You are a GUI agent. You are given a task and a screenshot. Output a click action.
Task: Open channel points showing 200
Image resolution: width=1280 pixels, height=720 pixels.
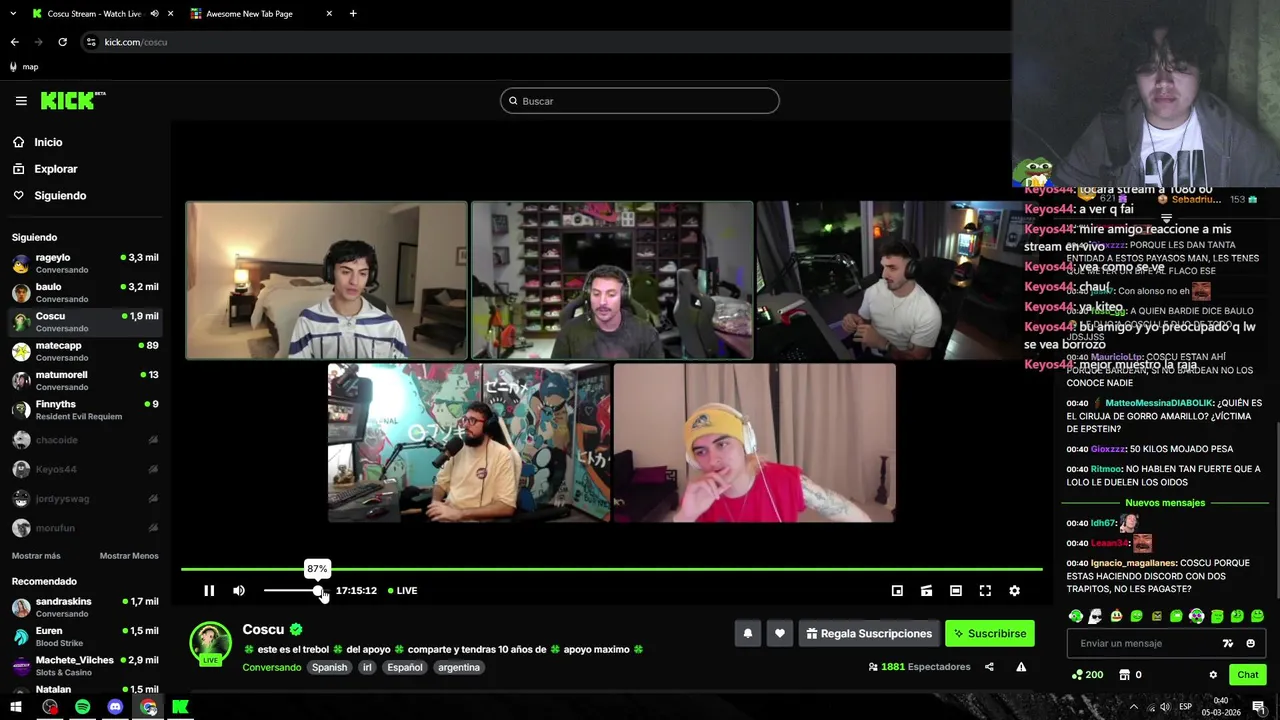1087,675
